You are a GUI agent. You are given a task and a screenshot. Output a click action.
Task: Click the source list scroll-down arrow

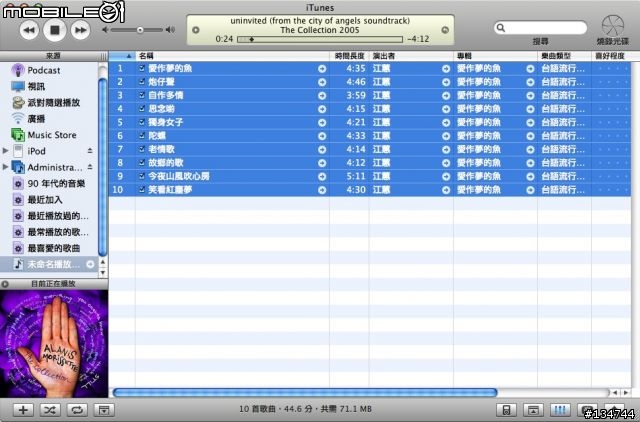pyautogui.click(x=103, y=272)
